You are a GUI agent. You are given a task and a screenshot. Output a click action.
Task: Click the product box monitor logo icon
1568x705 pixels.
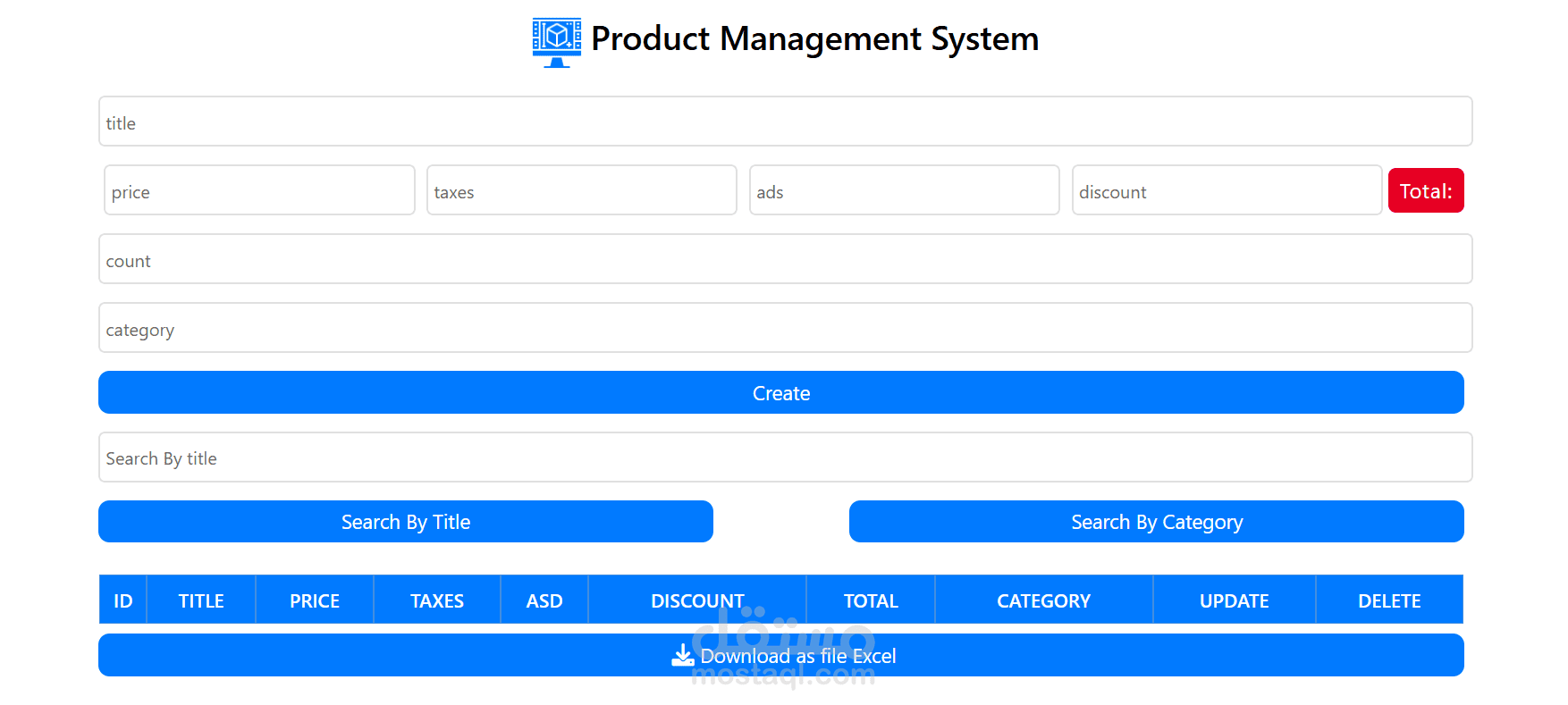(556, 41)
